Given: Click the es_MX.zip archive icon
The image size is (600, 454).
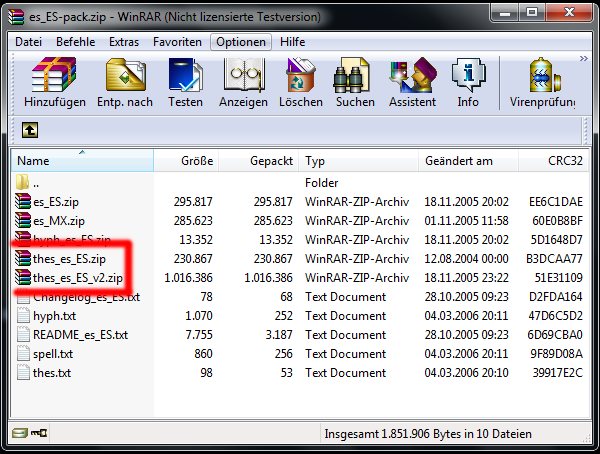Looking at the screenshot, I should tap(23, 220).
